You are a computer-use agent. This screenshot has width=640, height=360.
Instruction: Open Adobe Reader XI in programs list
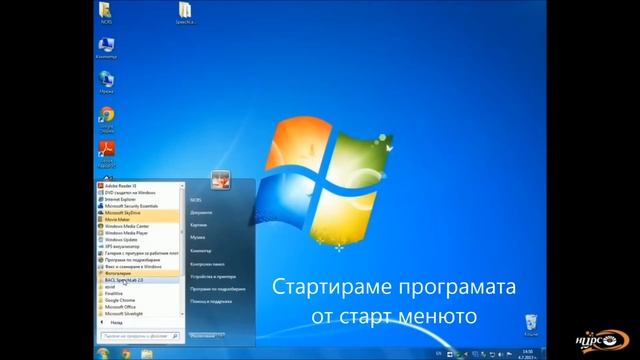[138, 186]
